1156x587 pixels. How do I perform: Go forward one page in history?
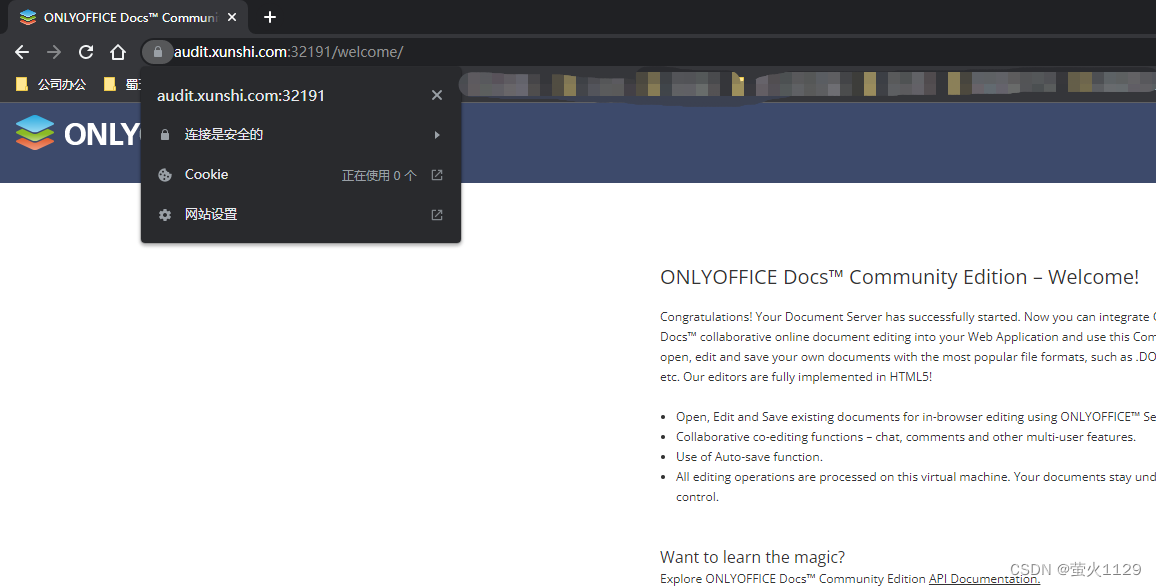click(x=54, y=52)
